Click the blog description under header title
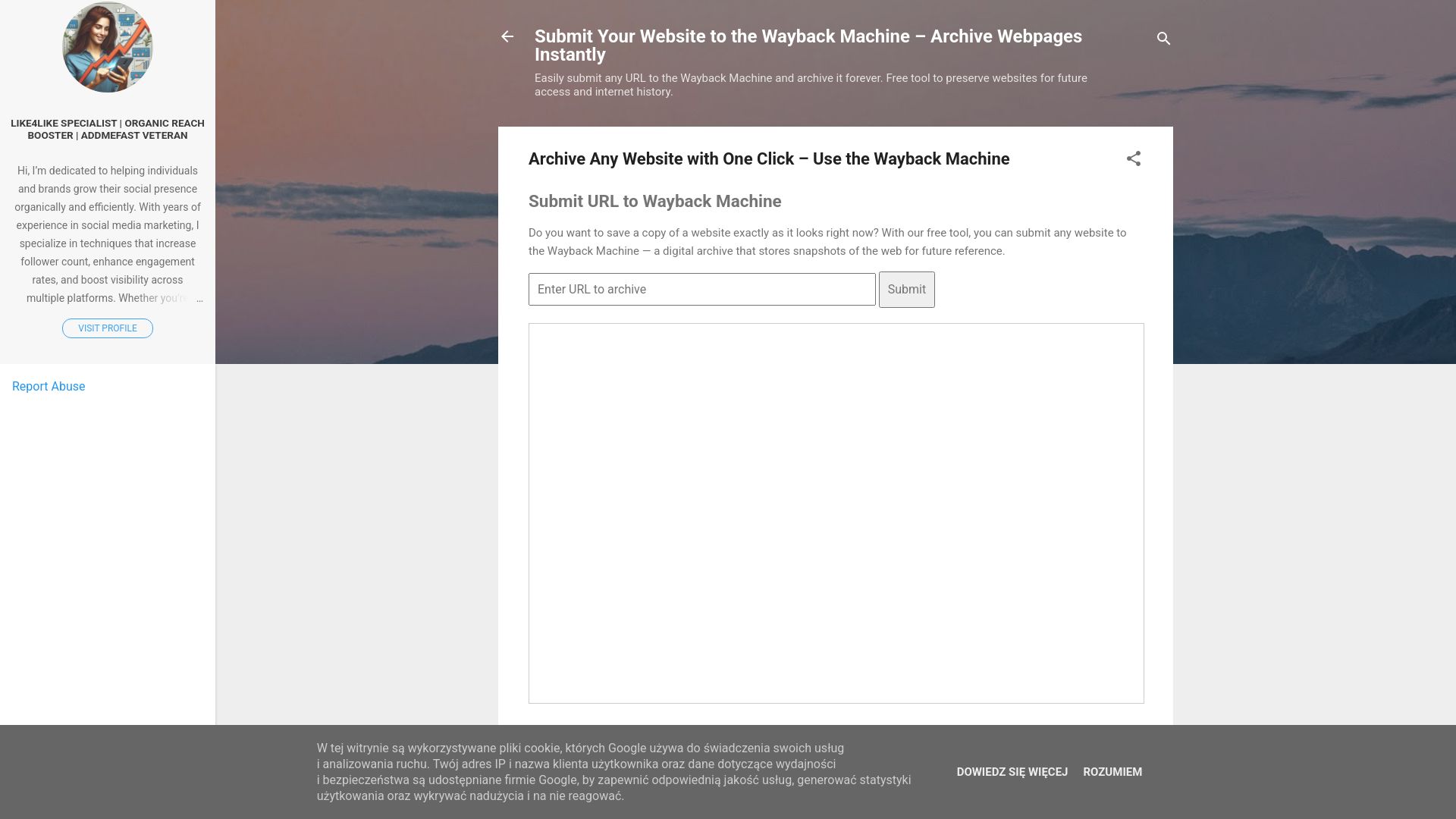Viewport: 1456px width, 819px height. coord(810,85)
